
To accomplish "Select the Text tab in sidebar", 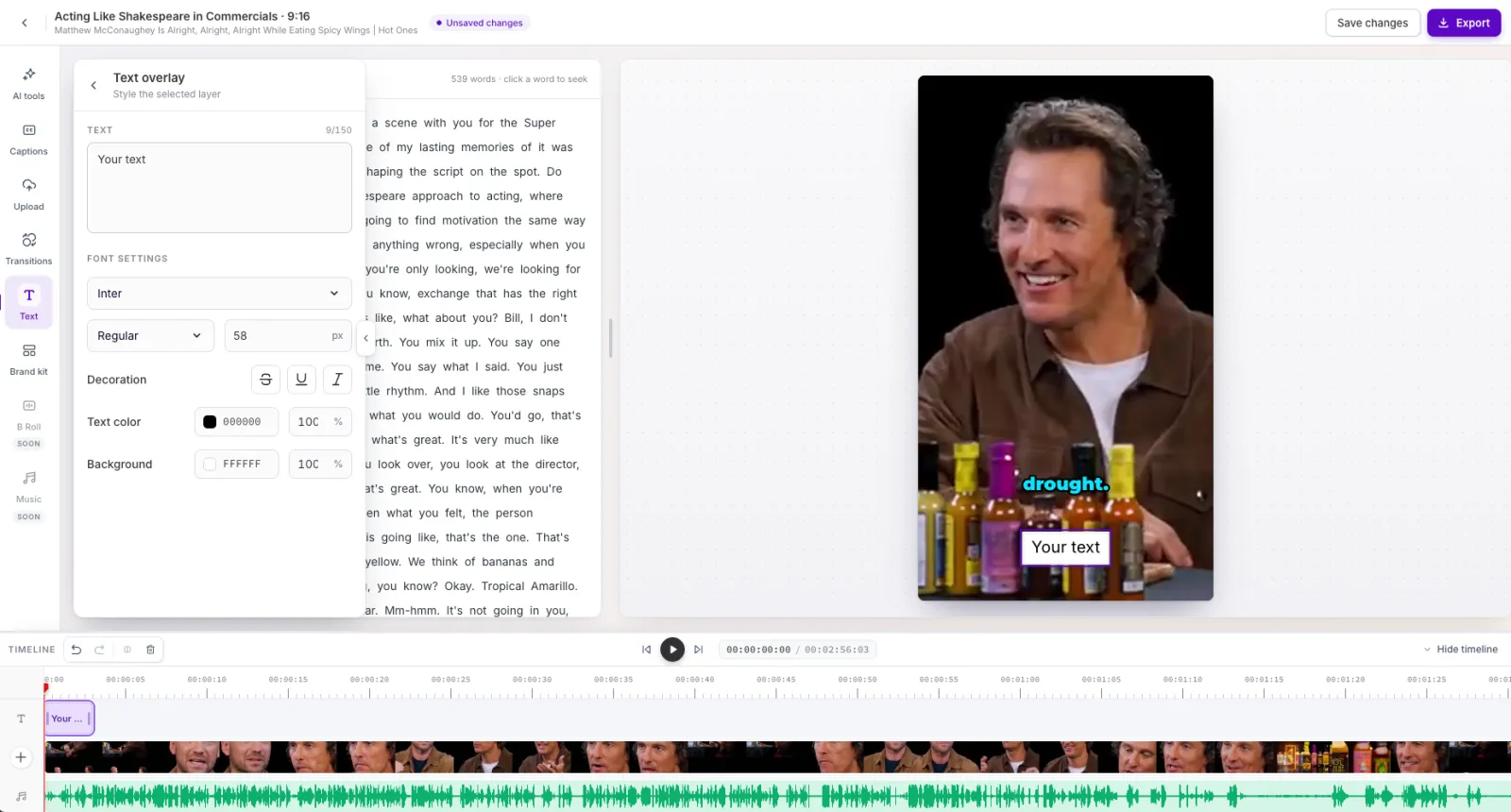I will [x=28, y=303].
